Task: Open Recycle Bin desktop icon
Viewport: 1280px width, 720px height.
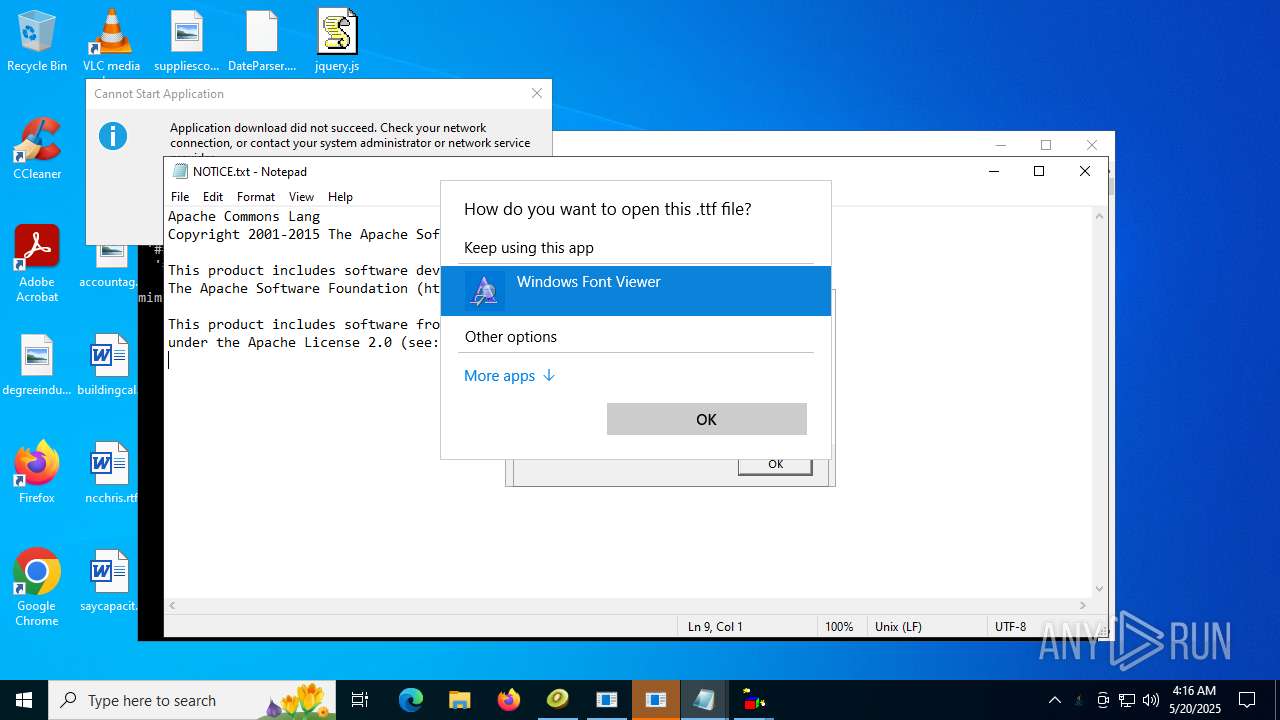Action: click(37, 41)
